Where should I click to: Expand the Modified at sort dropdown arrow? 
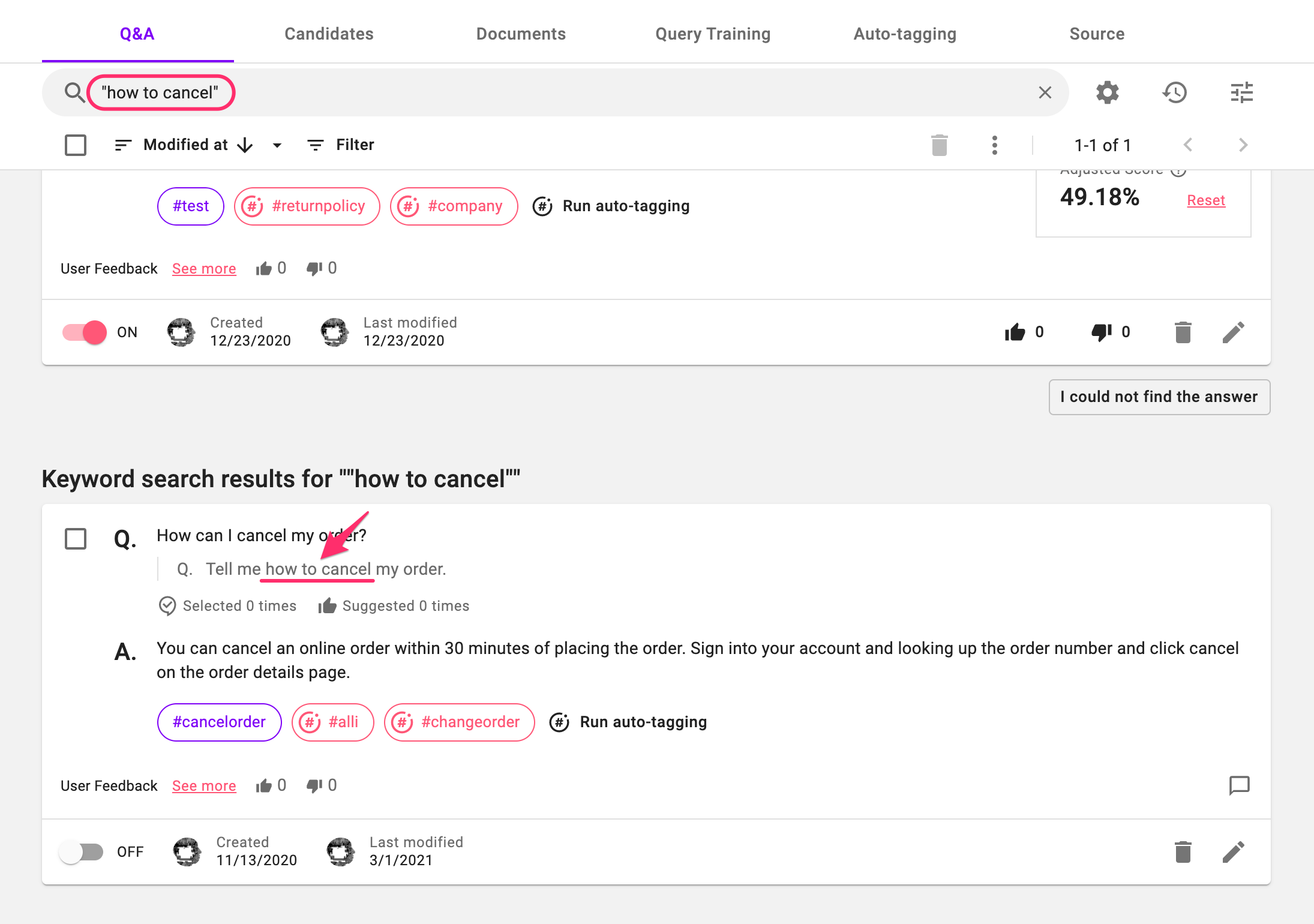pyautogui.click(x=277, y=145)
